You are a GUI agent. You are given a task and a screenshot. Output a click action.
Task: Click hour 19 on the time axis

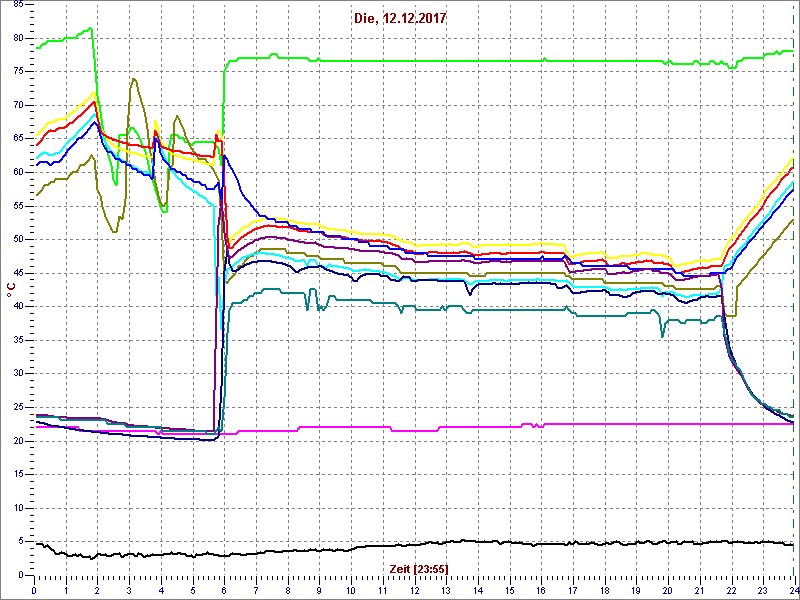[x=636, y=589]
